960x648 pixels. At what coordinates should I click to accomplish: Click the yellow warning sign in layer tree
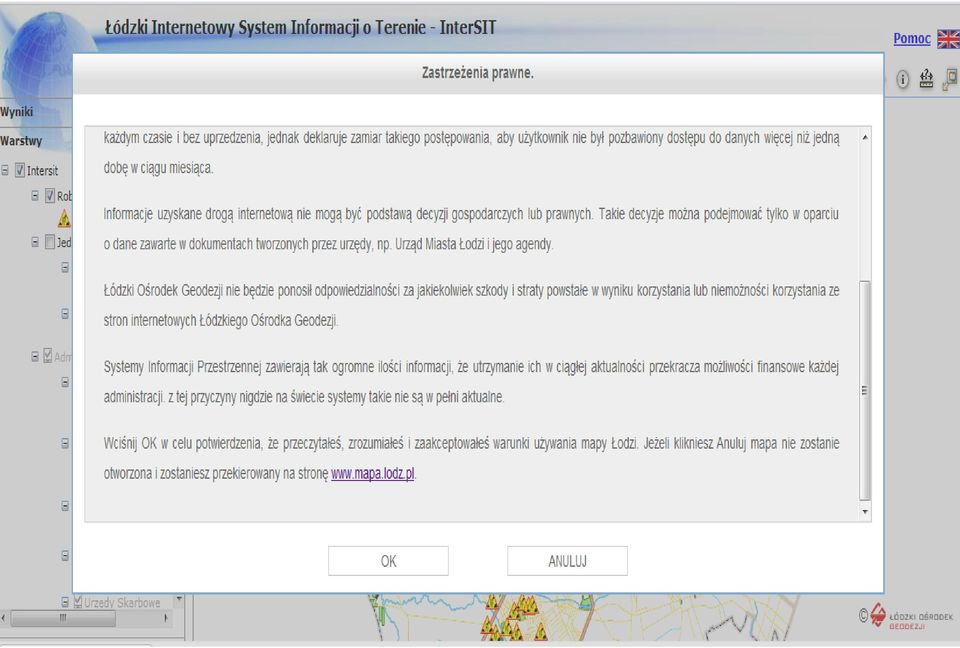click(x=64, y=218)
